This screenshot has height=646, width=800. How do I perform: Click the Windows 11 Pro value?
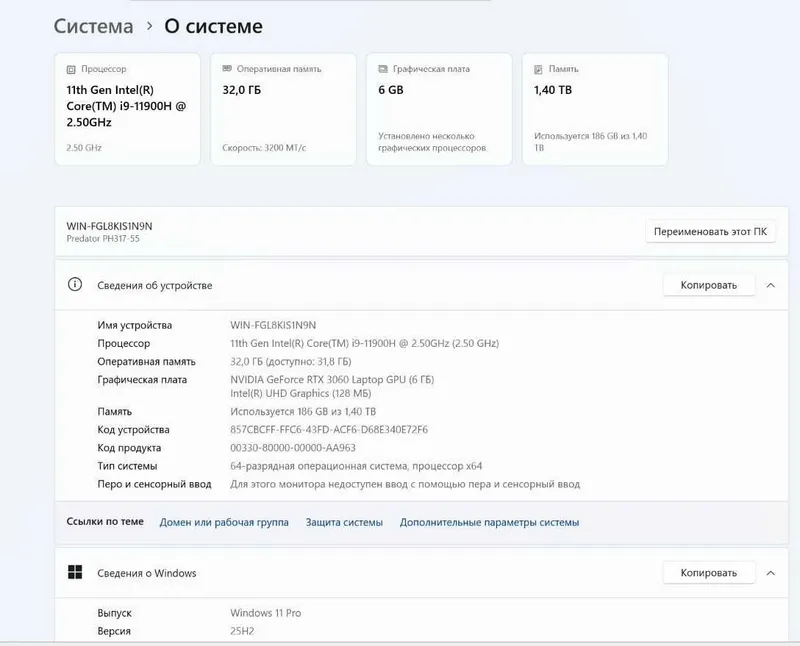(265, 613)
